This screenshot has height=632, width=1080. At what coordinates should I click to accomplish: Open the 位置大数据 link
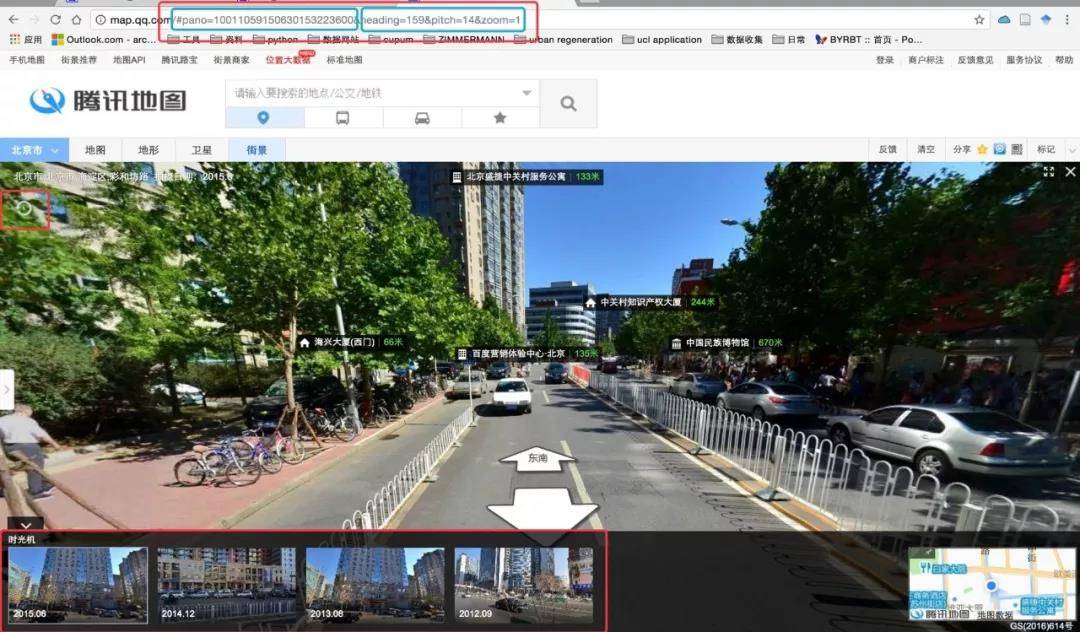coord(287,60)
